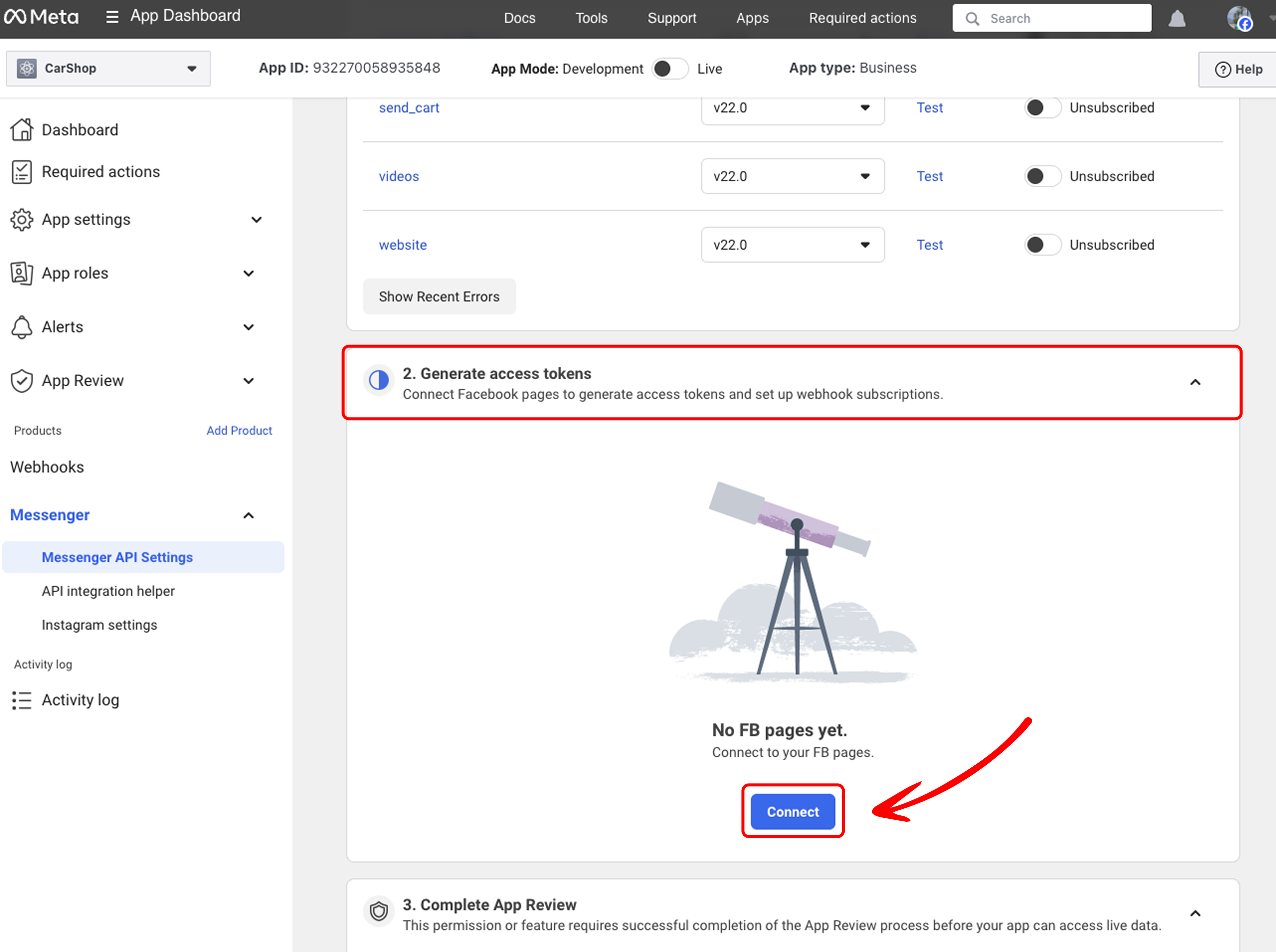1276x952 pixels.
Task: Expand Alerts section in sidebar
Action: point(249,327)
